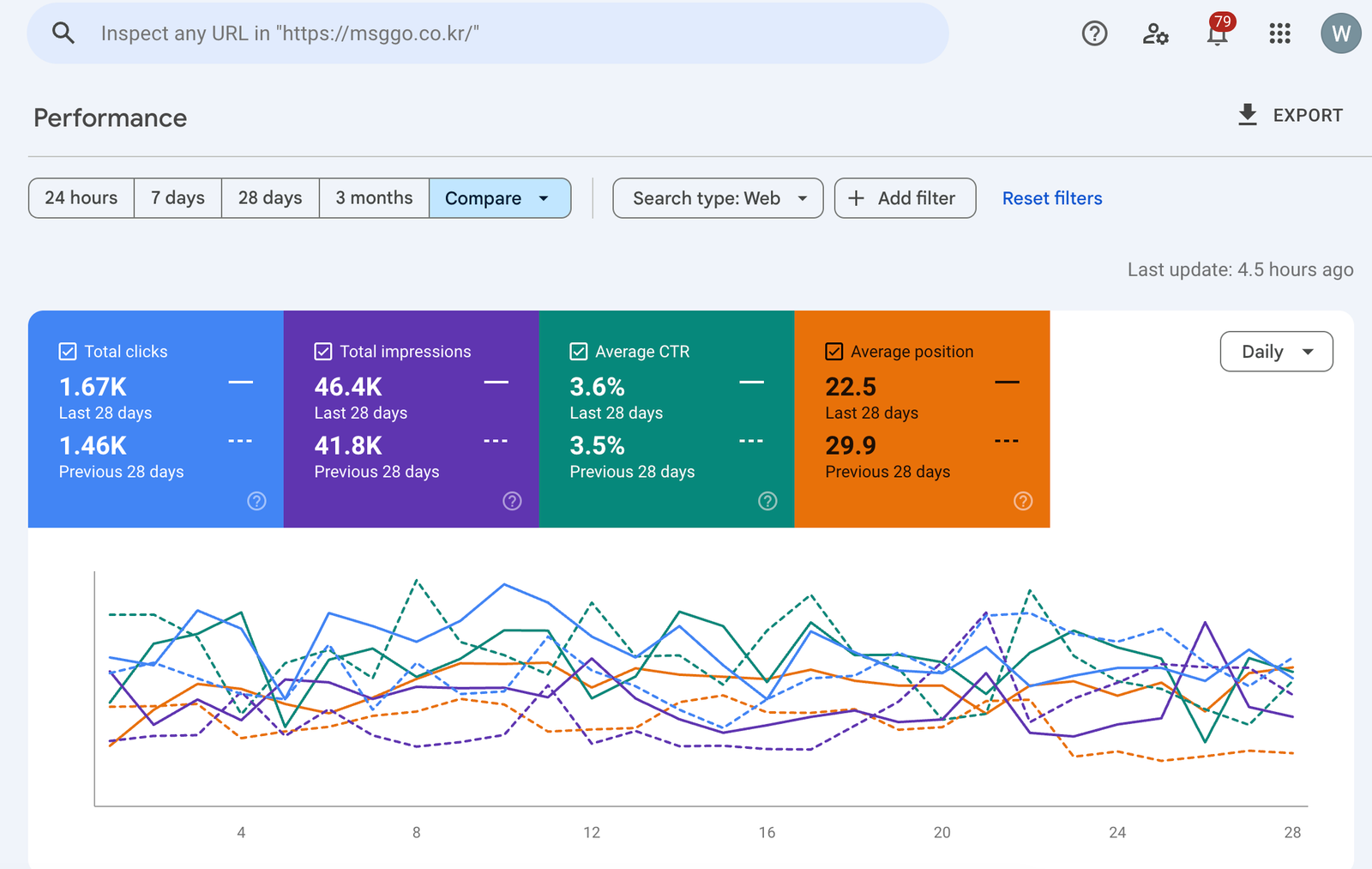Screen dimensions: 1372x869
Task: Disable the Average CTR checkbox
Action: pos(579,352)
